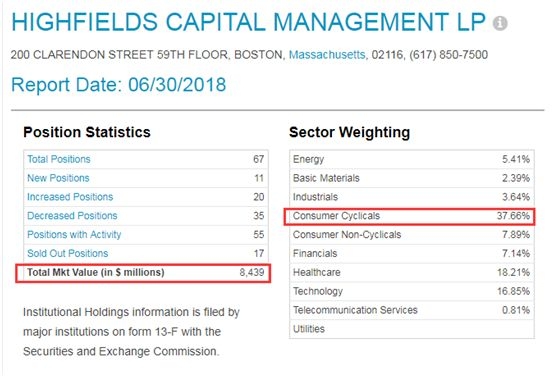Open the Total Positions link

59,159
